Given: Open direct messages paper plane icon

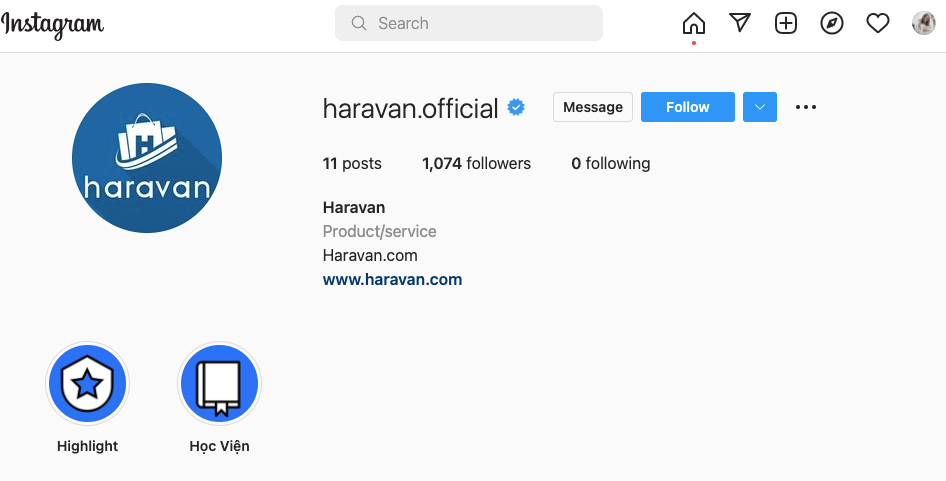Looking at the screenshot, I should [740, 23].
